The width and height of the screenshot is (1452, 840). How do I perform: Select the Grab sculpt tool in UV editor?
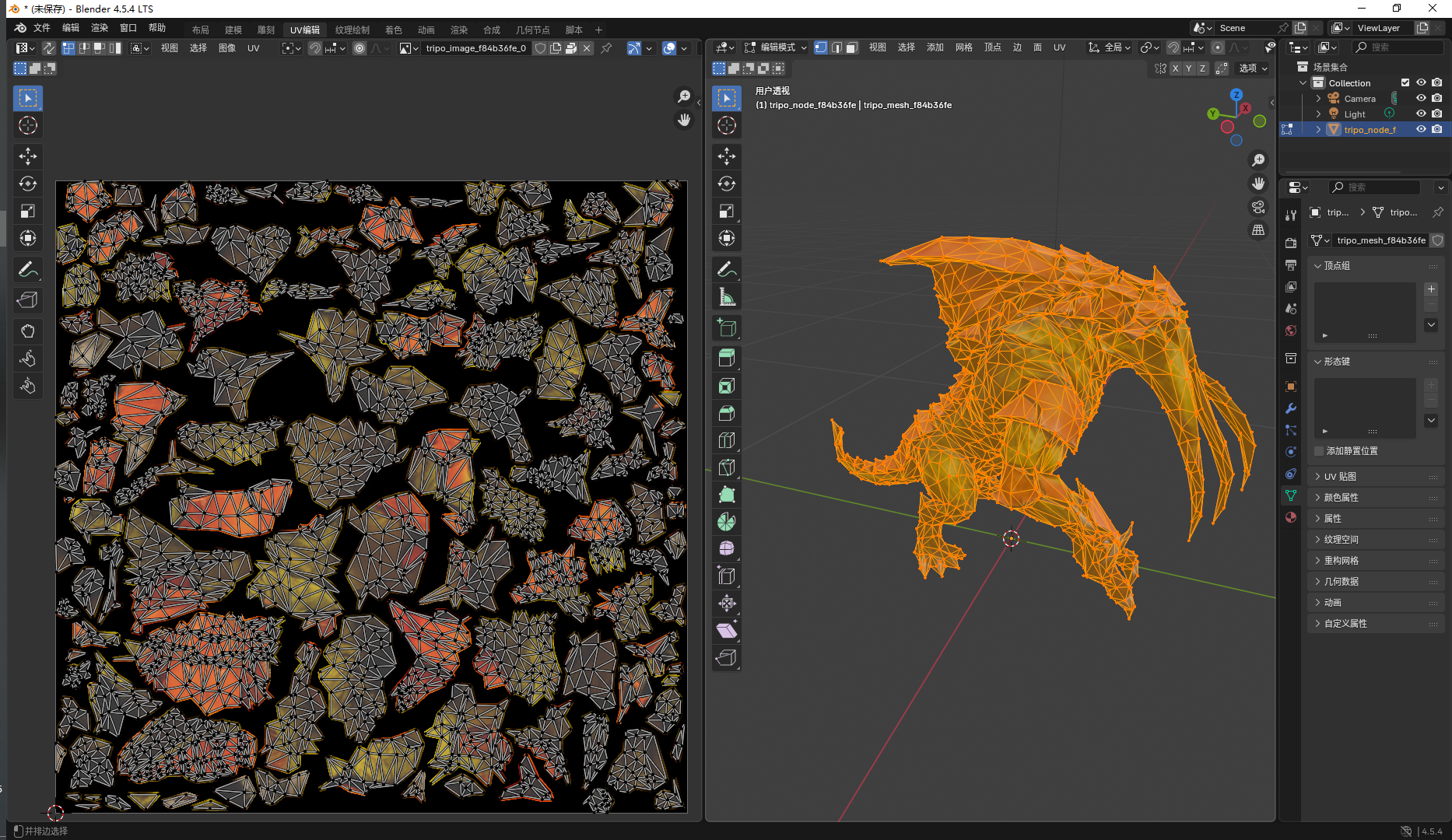(28, 331)
